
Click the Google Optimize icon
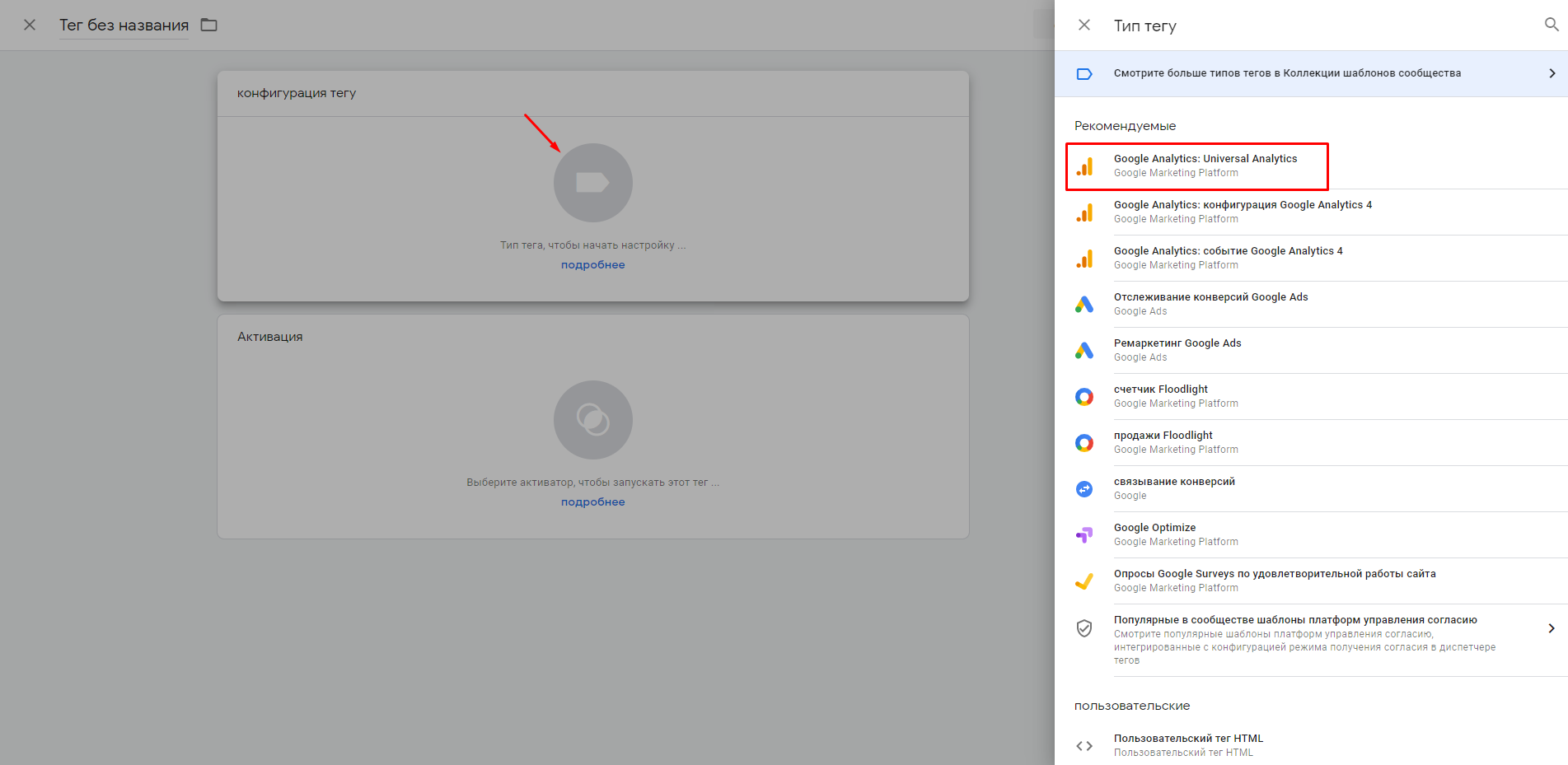click(1084, 535)
